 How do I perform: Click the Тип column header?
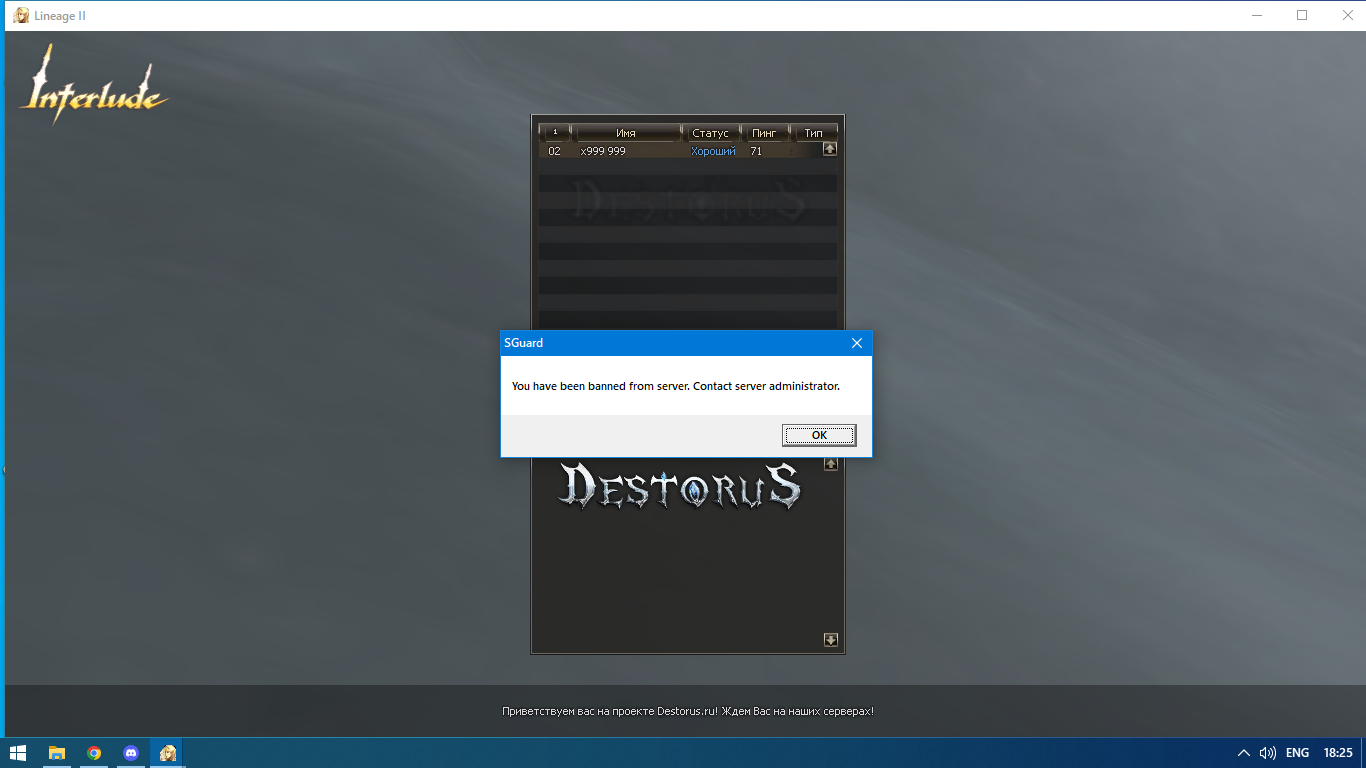click(x=814, y=133)
